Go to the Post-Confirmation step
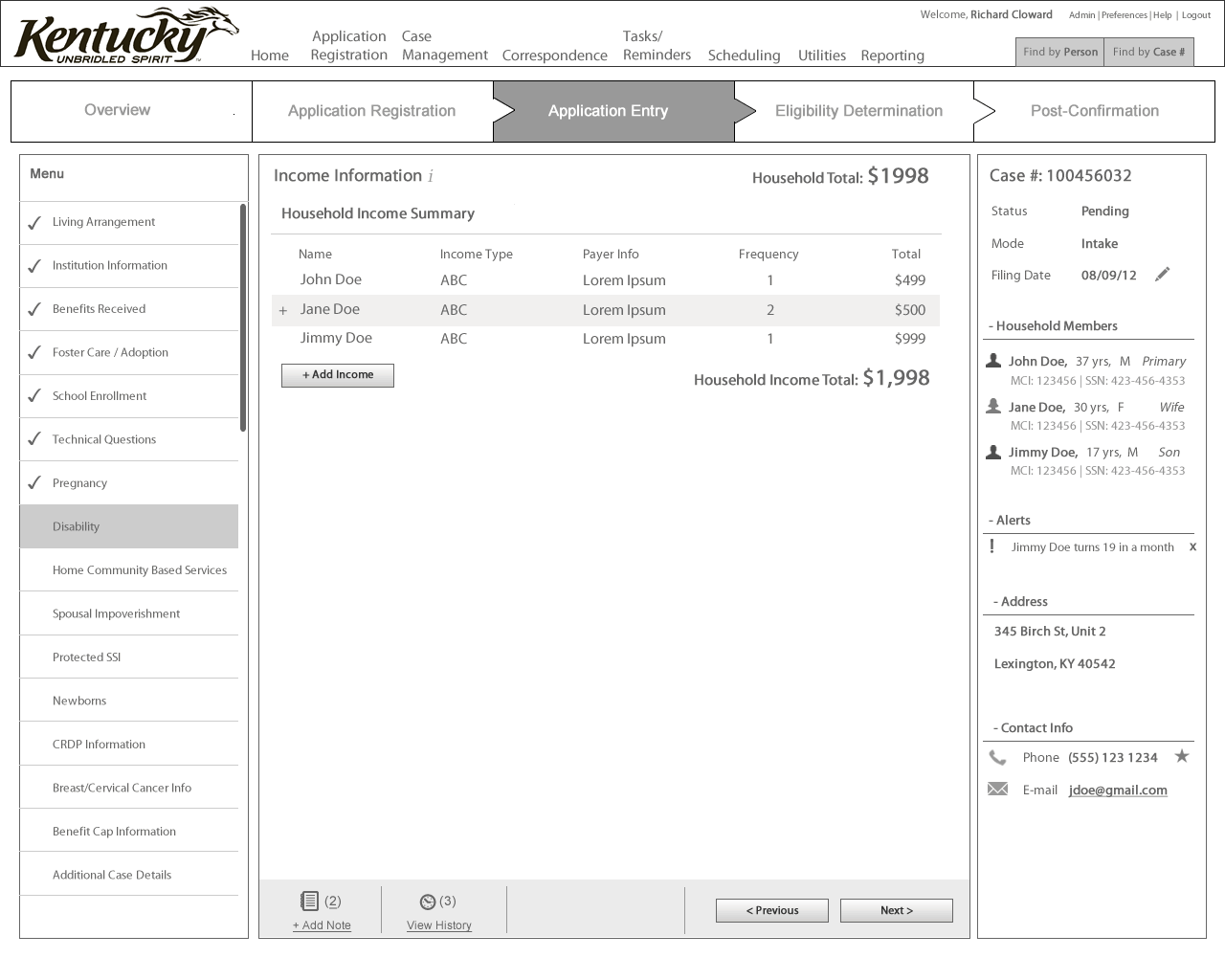The image size is (1225, 980). (x=1094, y=111)
